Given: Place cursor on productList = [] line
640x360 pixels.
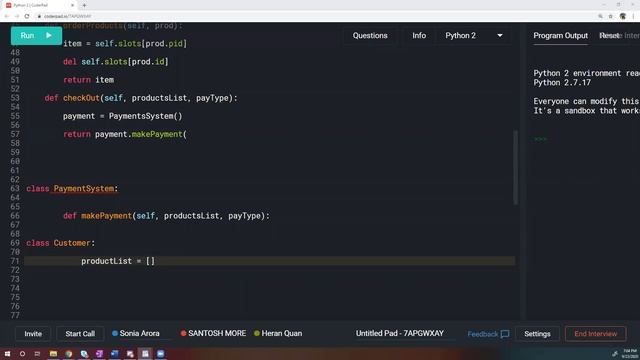Looking at the screenshot, I should click(x=269, y=261).
